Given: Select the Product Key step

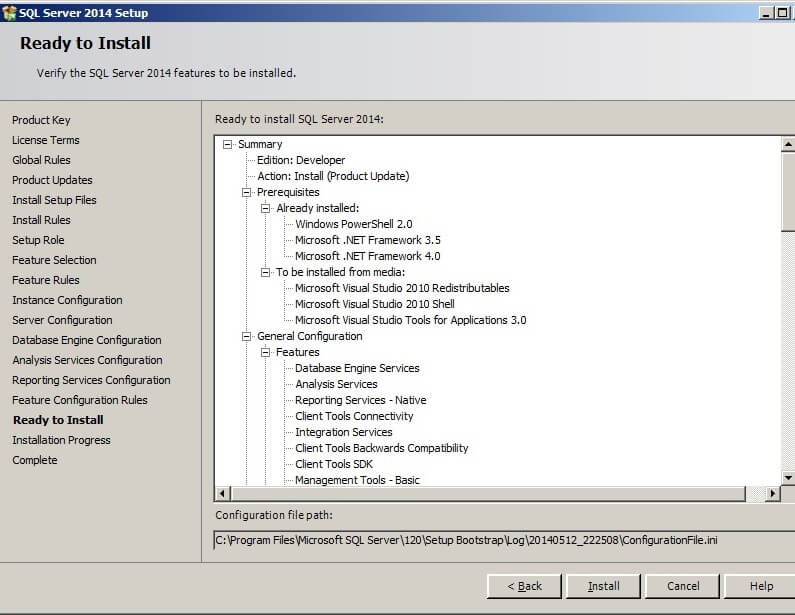Looking at the screenshot, I should (x=41, y=120).
